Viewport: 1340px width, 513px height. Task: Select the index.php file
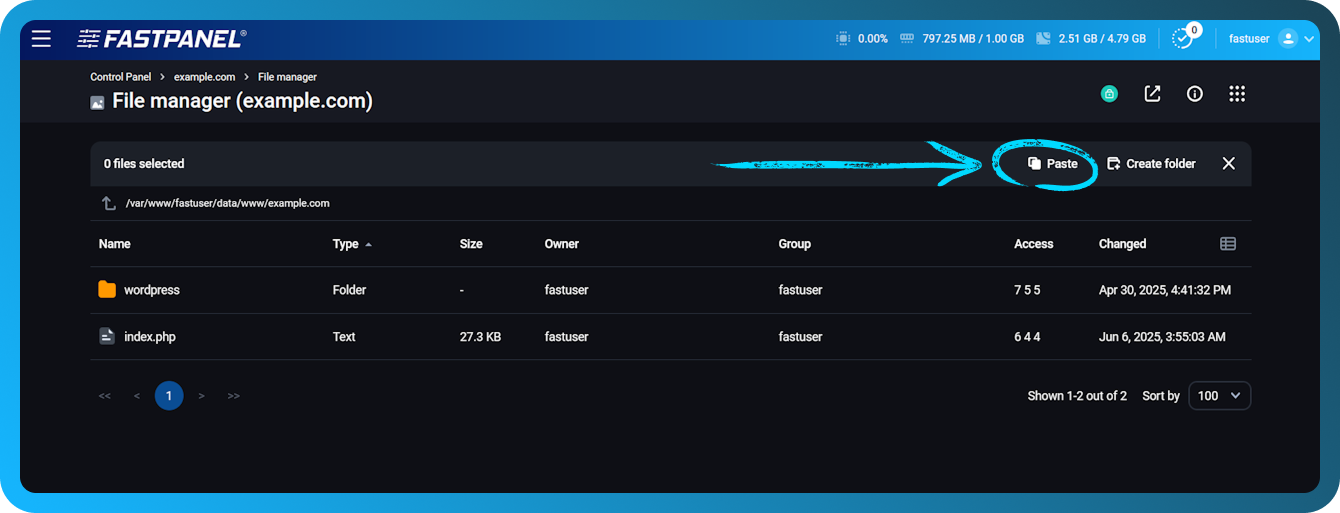pyautogui.click(x=149, y=337)
